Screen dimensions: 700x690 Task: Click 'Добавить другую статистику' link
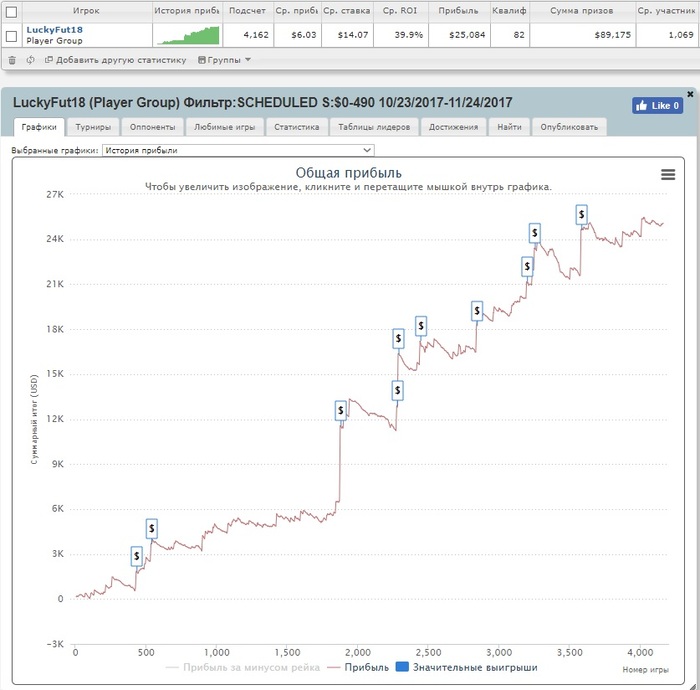(115, 60)
